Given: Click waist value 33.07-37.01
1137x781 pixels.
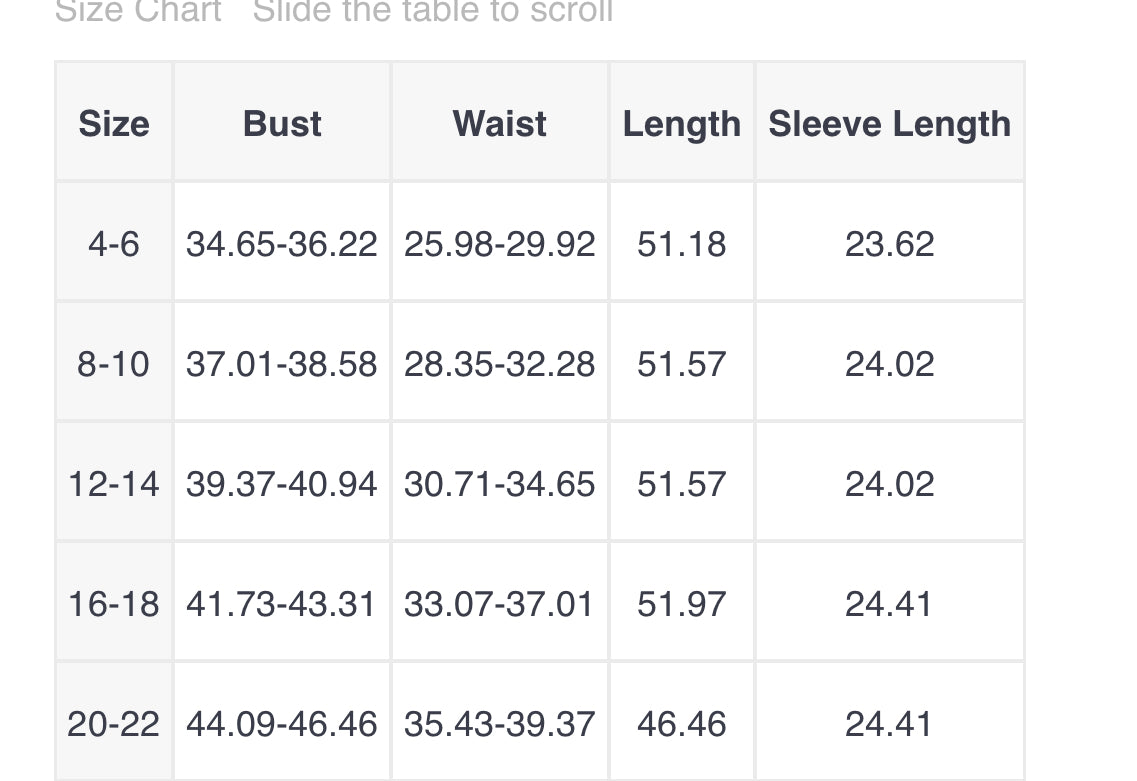Looking at the screenshot, I should coord(499,604).
